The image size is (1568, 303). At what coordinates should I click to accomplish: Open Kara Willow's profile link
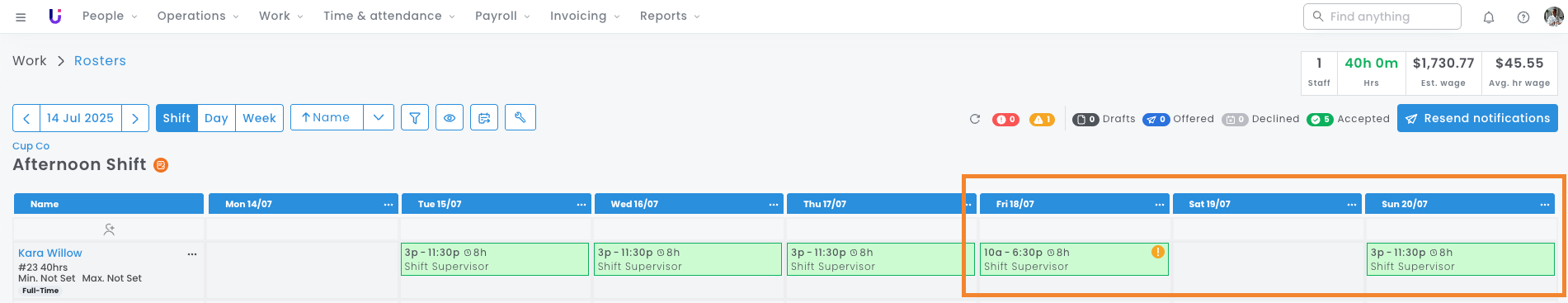[x=50, y=253]
